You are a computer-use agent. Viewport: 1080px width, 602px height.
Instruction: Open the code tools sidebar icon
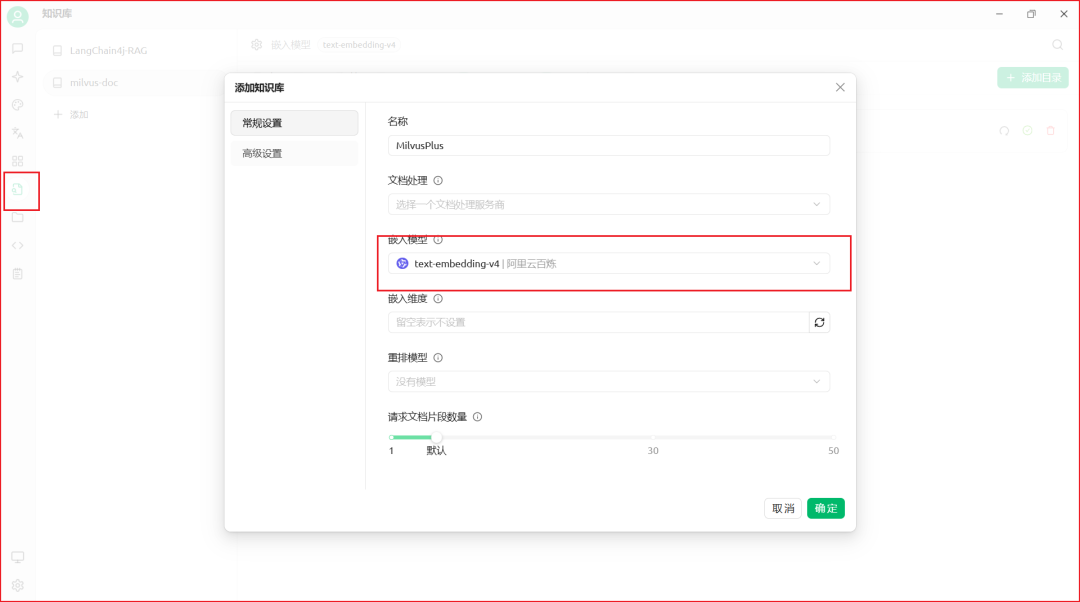pyautogui.click(x=18, y=245)
